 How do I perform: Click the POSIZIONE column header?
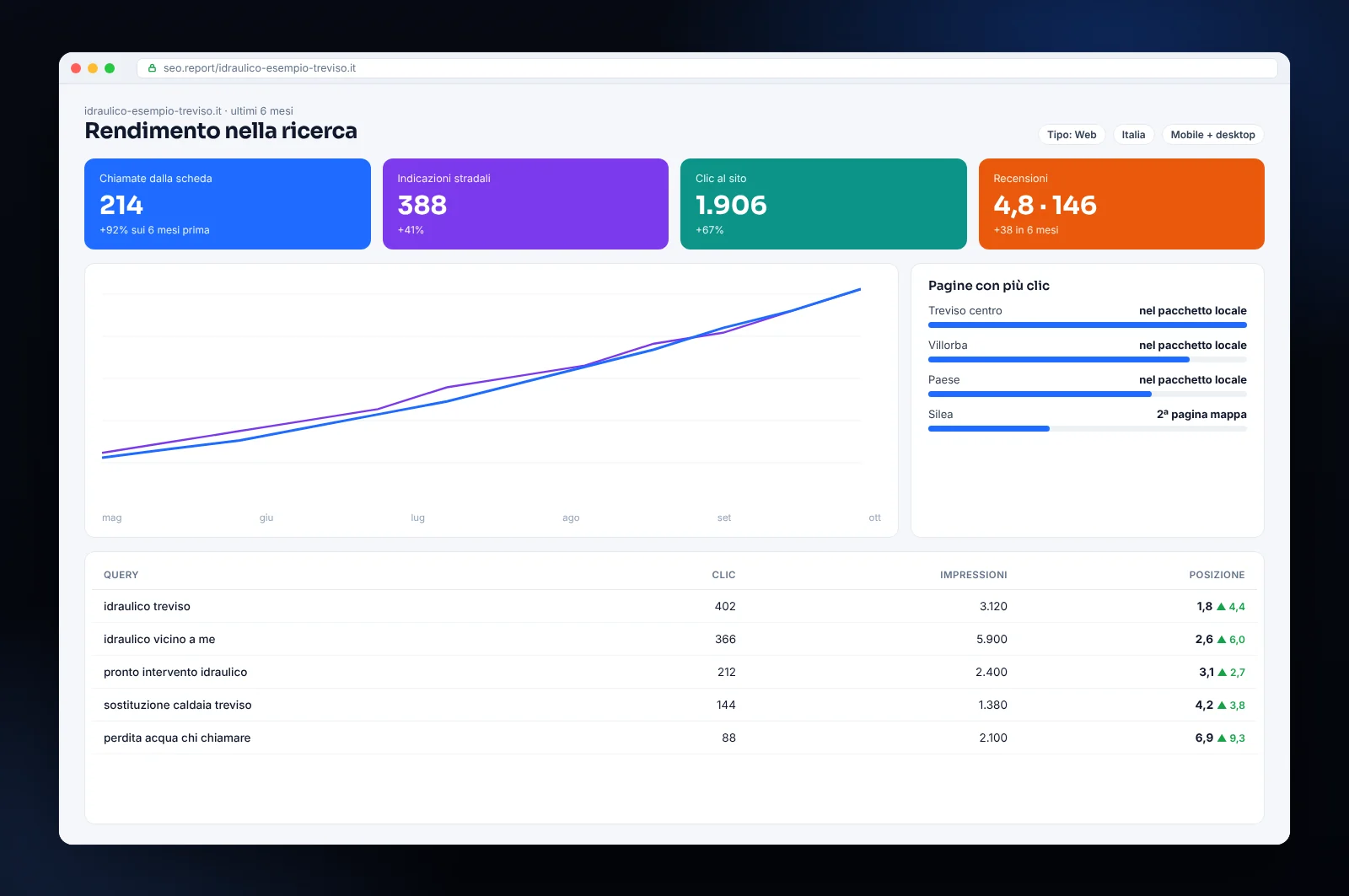pyautogui.click(x=1217, y=575)
